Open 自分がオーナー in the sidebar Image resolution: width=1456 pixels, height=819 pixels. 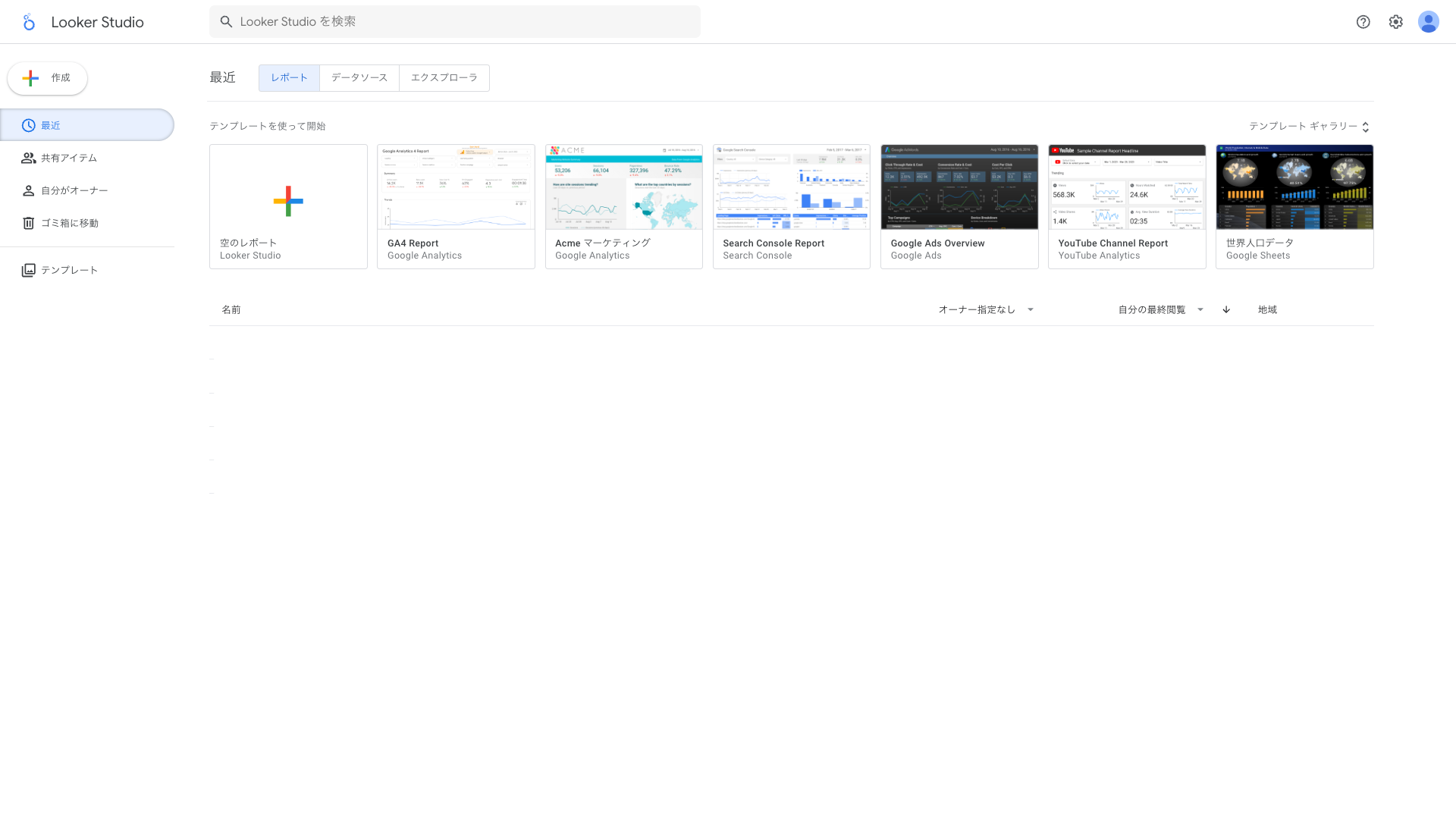[x=74, y=190]
